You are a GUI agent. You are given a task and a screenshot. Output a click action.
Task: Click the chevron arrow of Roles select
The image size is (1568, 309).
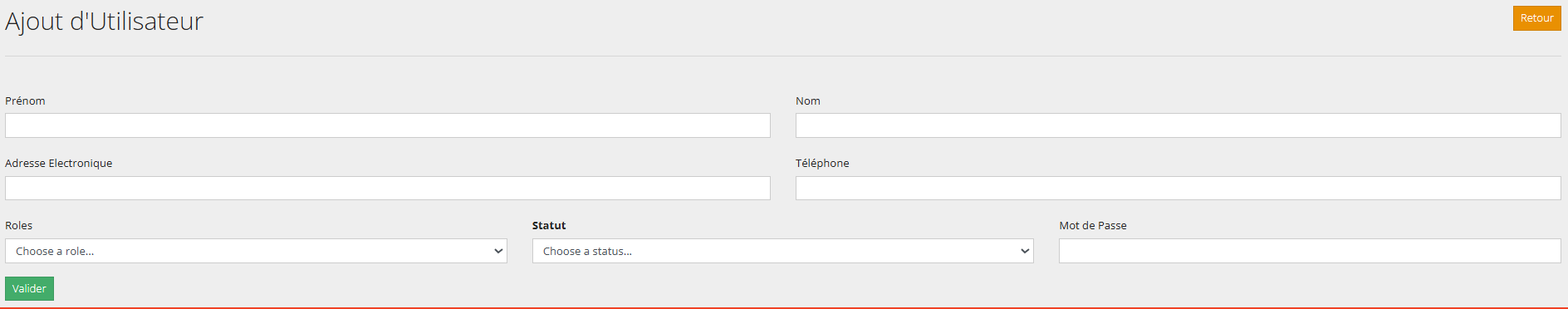click(x=498, y=251)
